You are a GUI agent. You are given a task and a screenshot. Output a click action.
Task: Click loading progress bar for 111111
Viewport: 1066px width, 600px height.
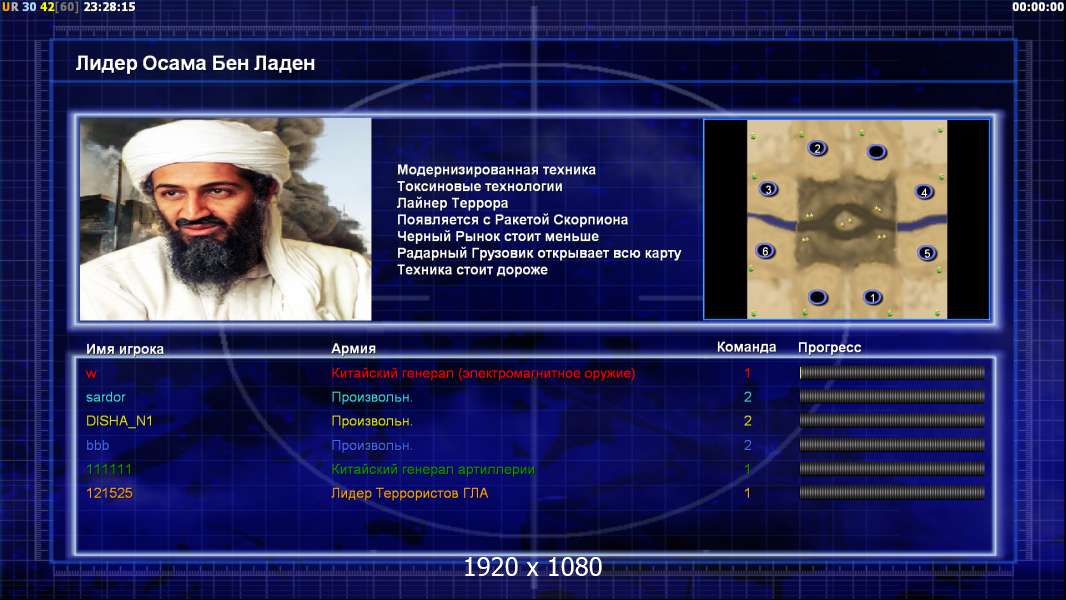892,469
